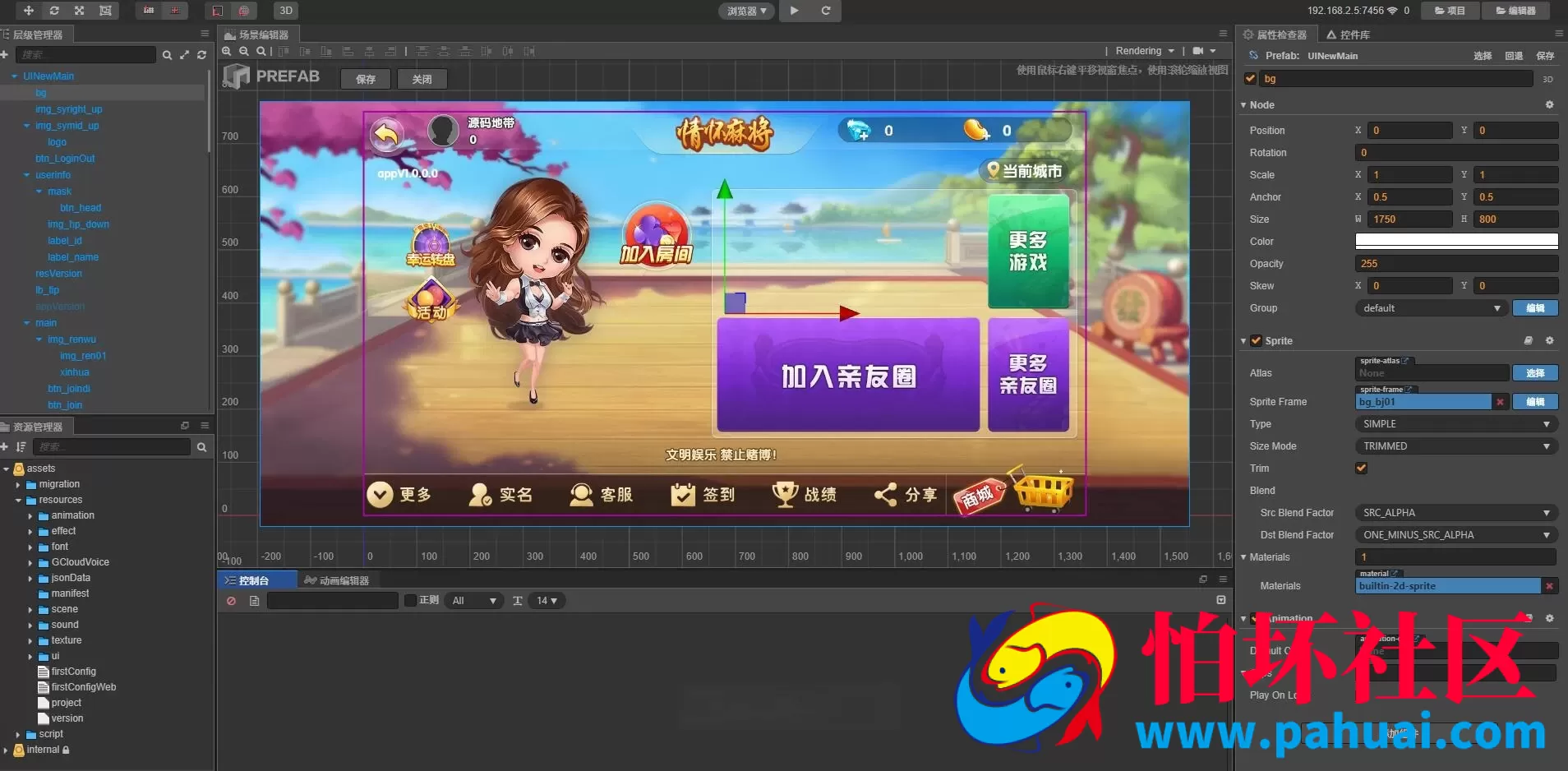The image size is (1568, 771).
Task: Click the Opacity 255 input field
Action: (x=1456, y=264)
